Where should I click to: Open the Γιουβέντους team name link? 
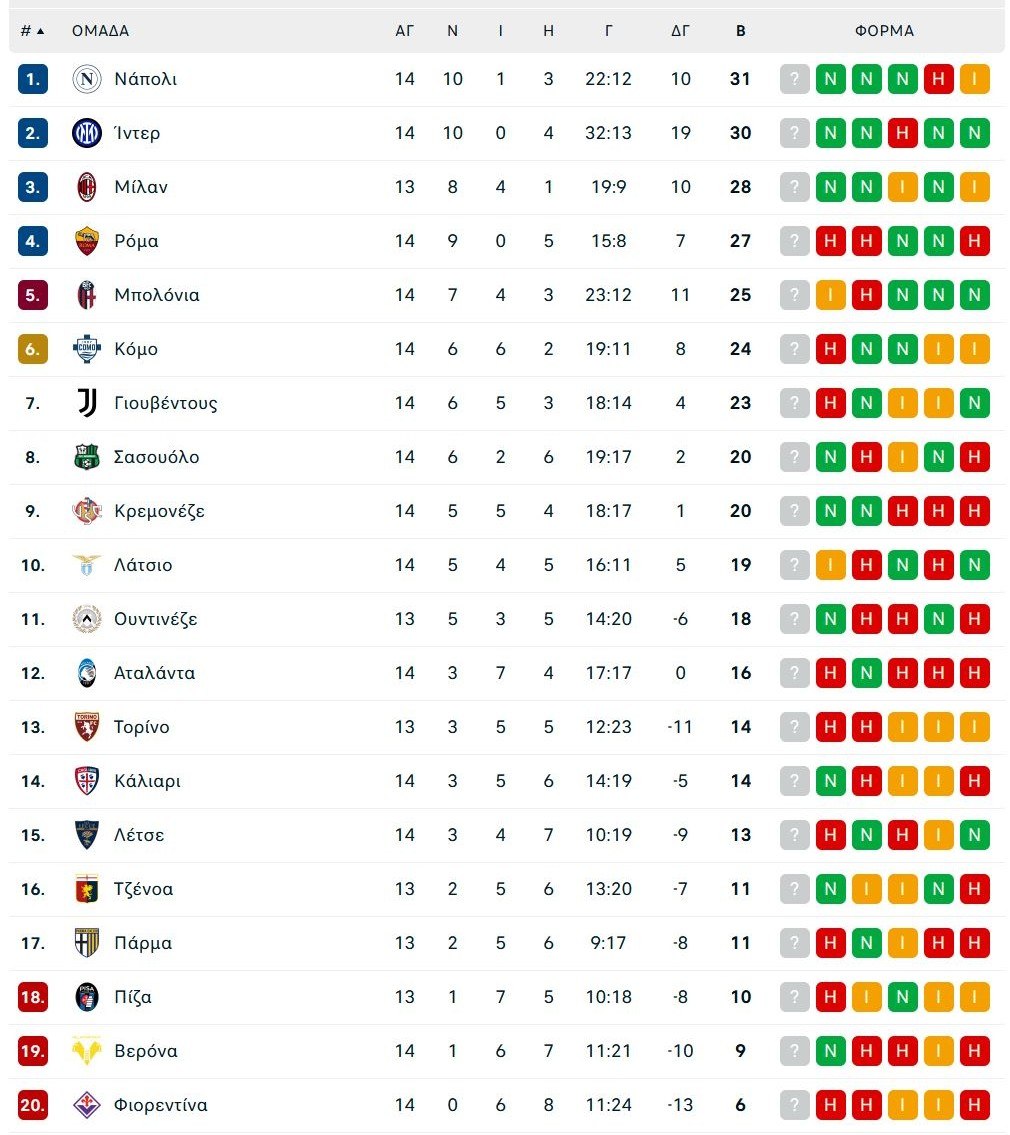[163, 403]
